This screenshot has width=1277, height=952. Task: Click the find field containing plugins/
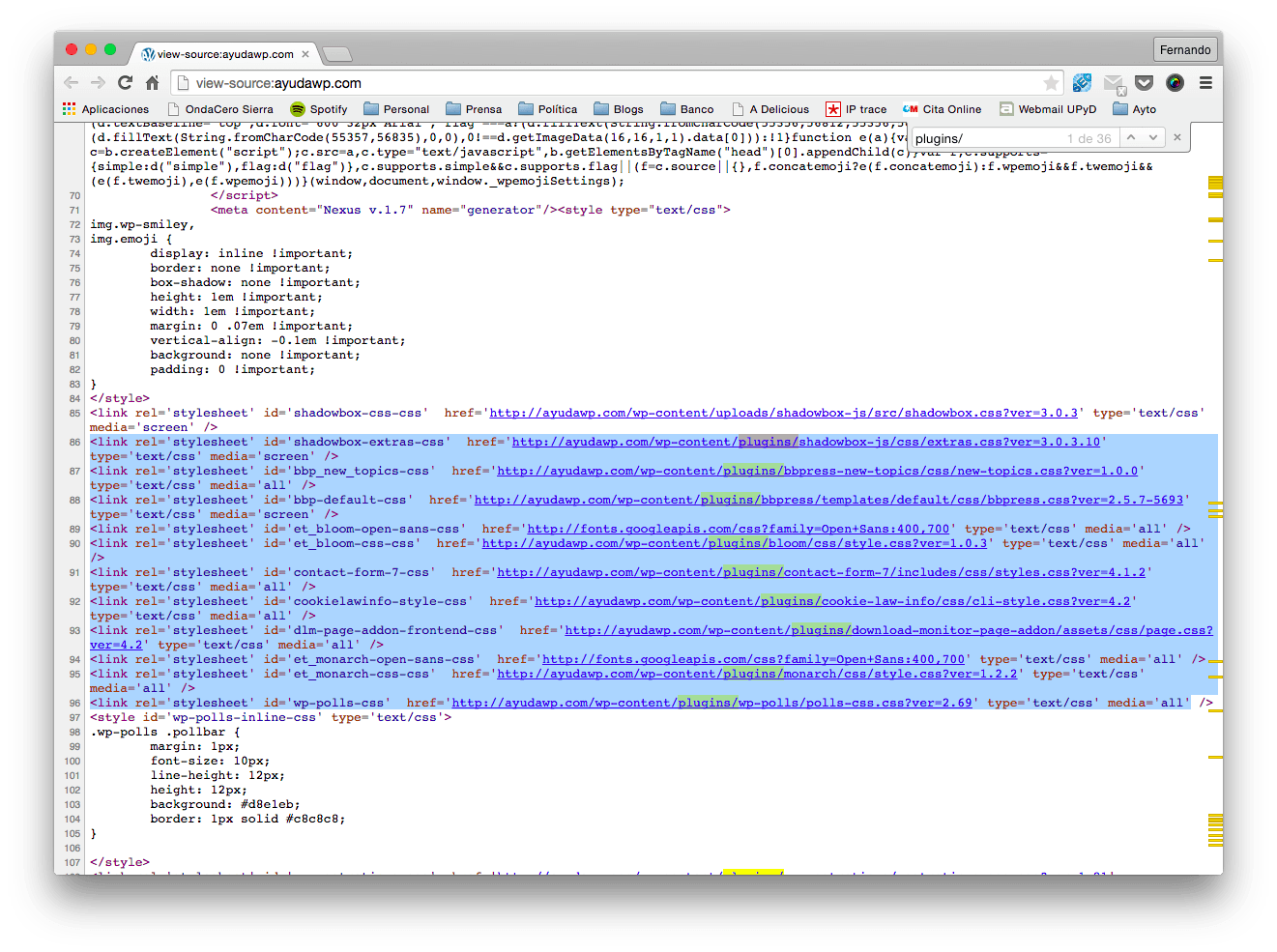986,138
